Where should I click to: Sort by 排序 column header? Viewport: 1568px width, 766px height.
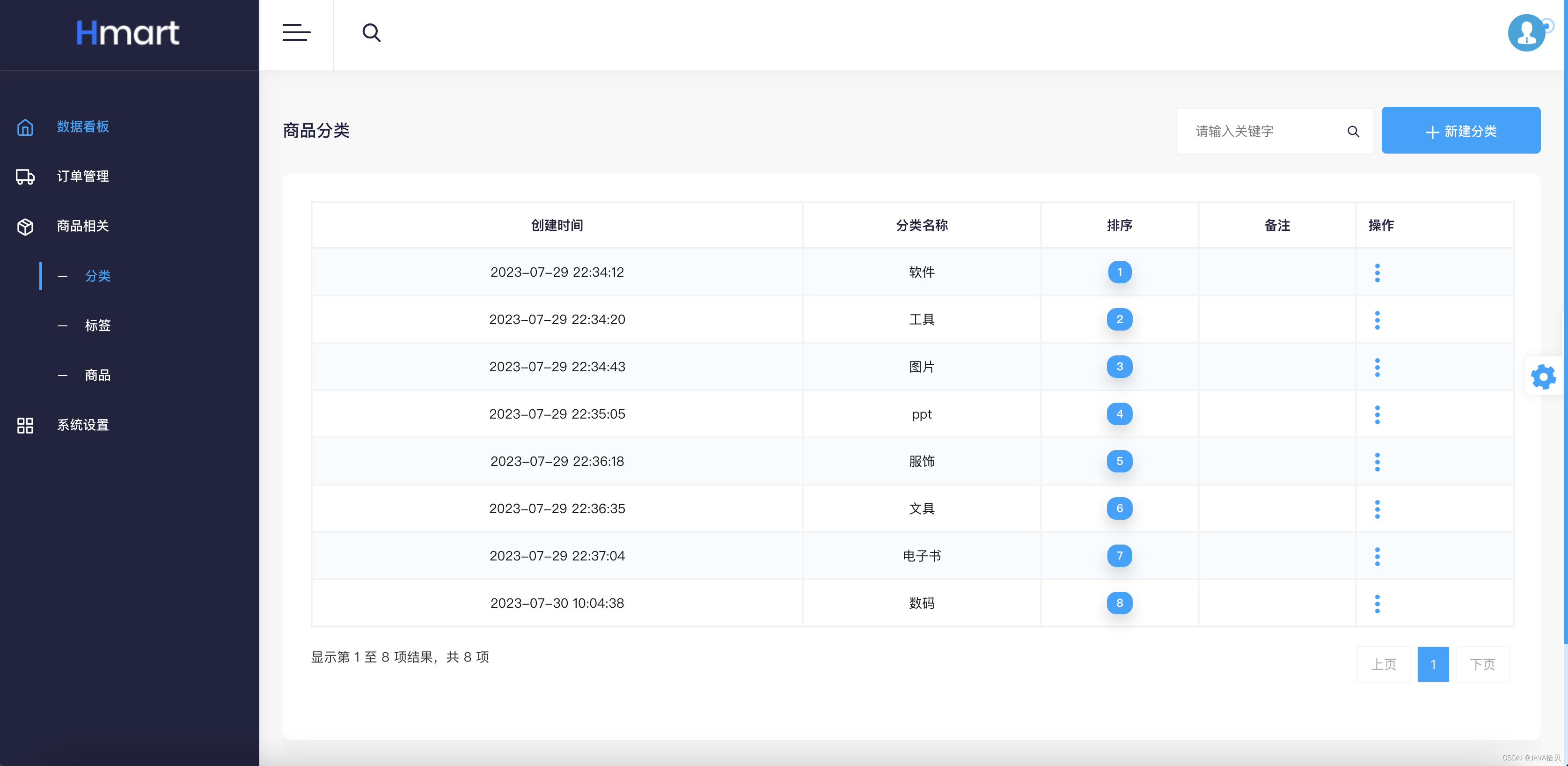[1120, 225]
